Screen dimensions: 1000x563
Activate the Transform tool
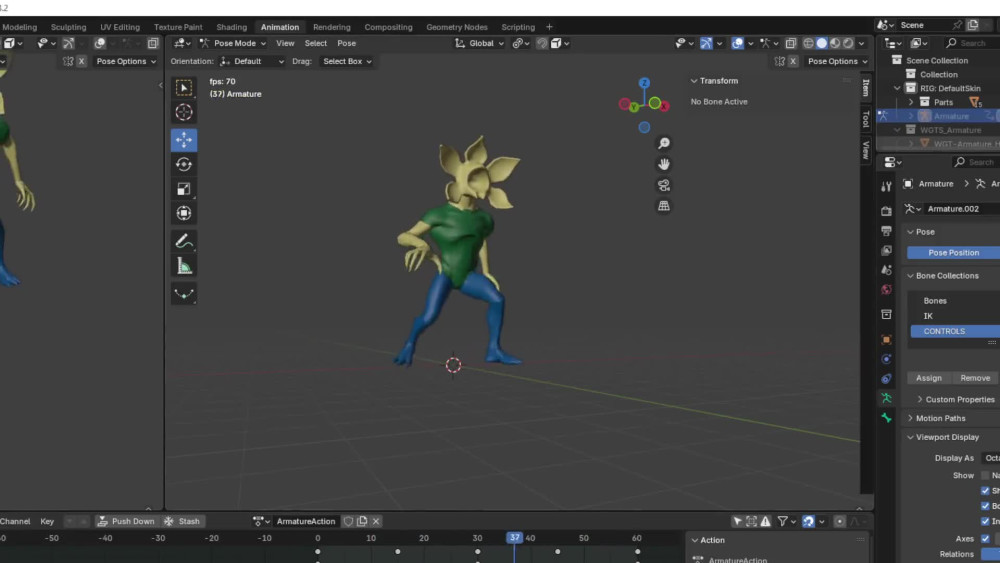point(184,214)
